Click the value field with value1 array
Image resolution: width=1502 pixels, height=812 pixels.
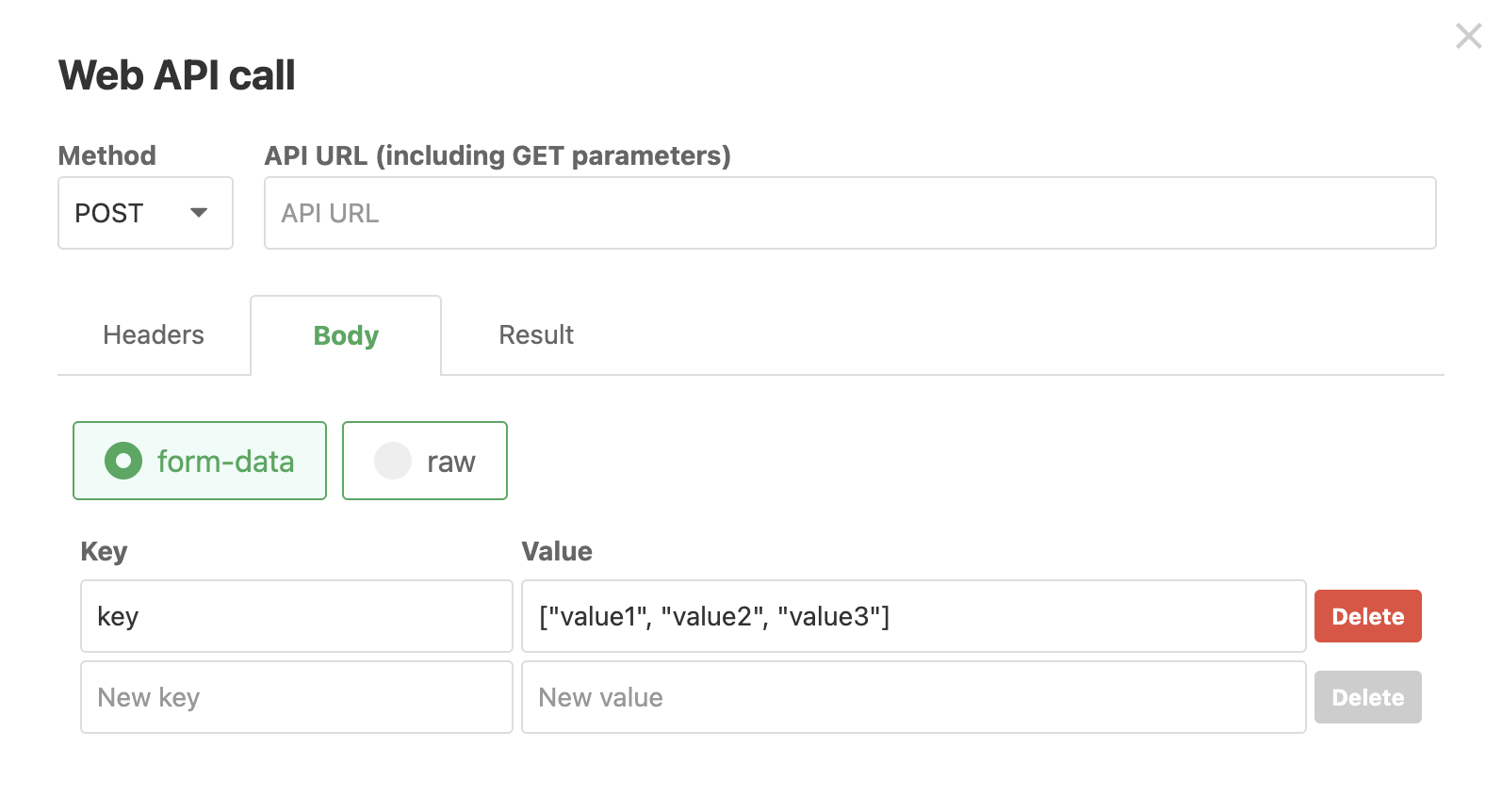(914, 616)
